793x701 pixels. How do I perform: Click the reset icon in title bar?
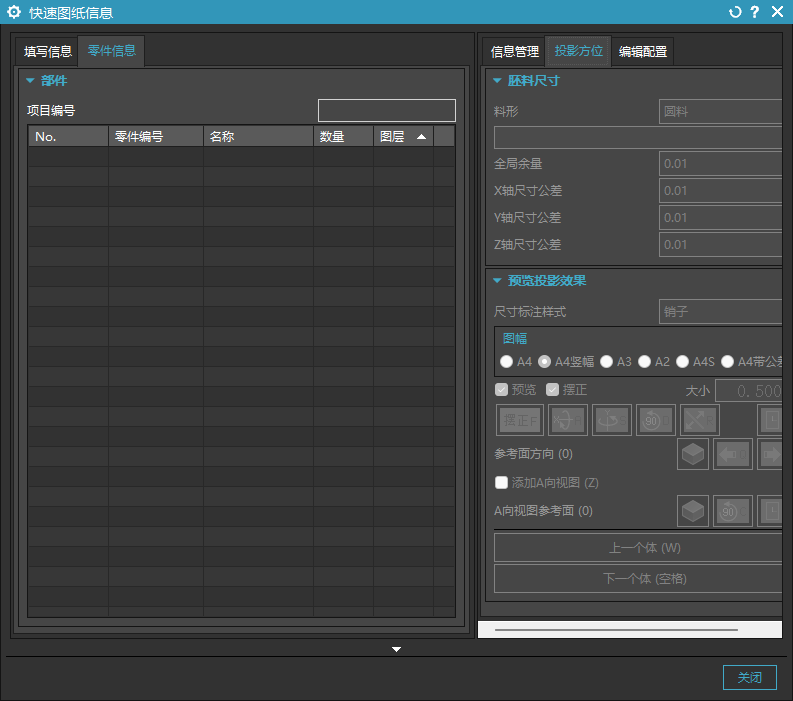735,12
